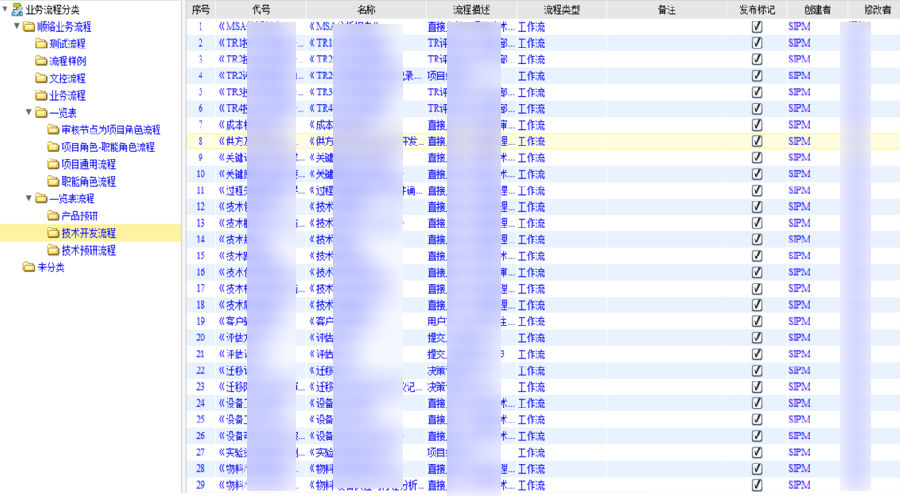Toggle the 发布标记 checkbox in row 26
The width and height of the screenshot is (900, 496).
click(757, 436)
